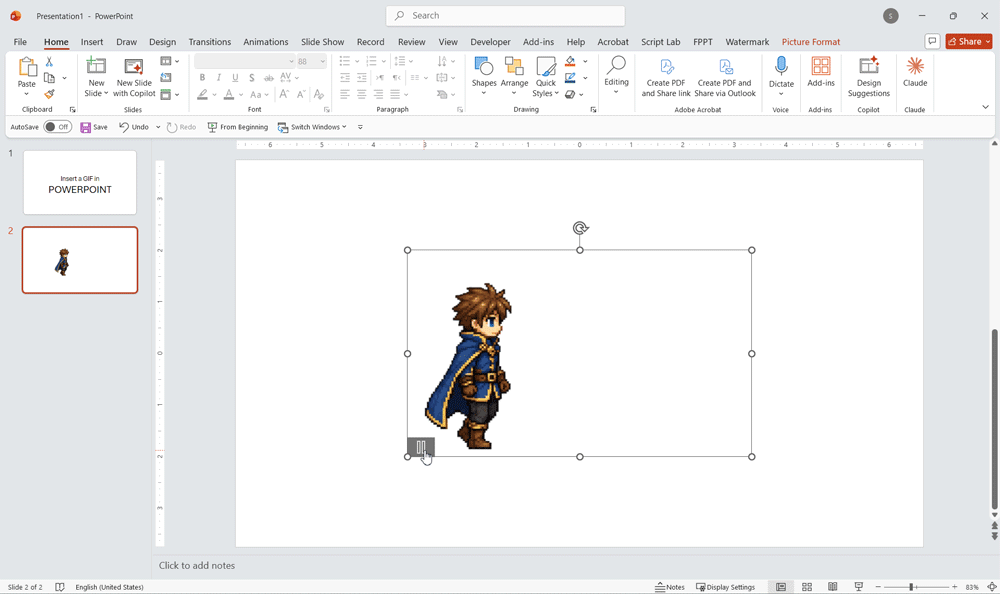Viewport: 1000px width, 594px height.
Task: Open Design Suggestions from Copilot
Action: (869, 77)
